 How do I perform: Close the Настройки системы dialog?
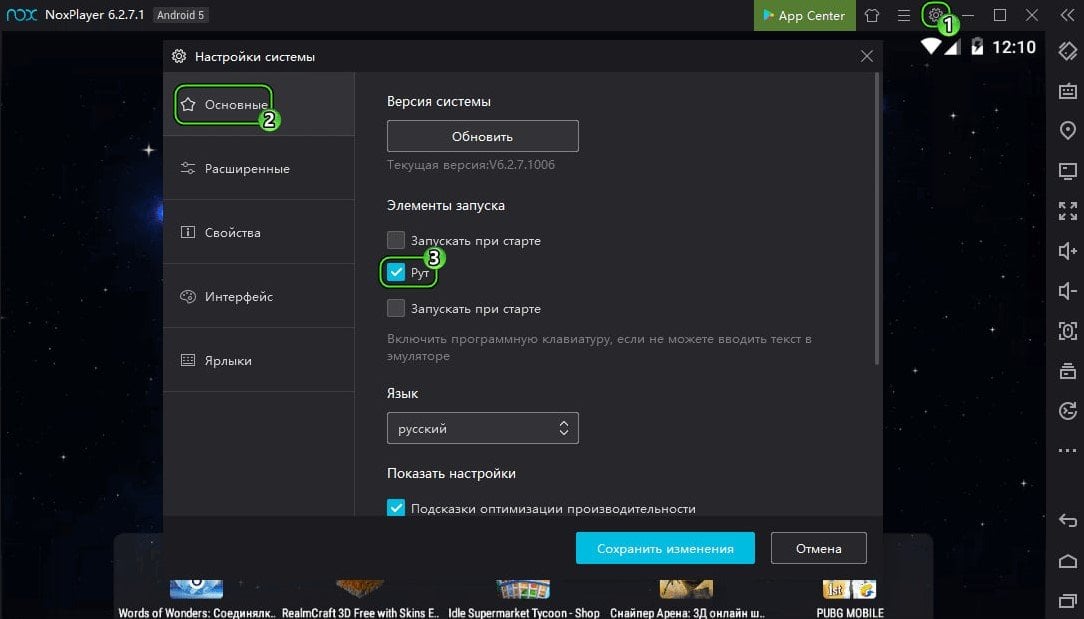866,56
